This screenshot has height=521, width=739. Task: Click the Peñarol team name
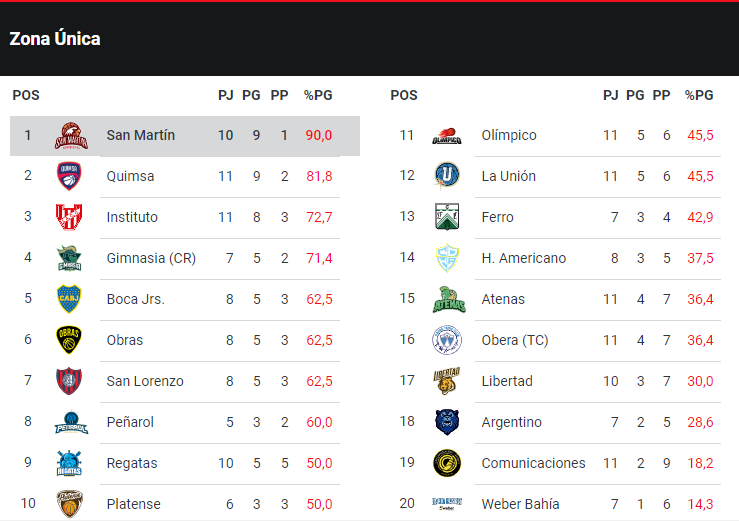[130, 422]
